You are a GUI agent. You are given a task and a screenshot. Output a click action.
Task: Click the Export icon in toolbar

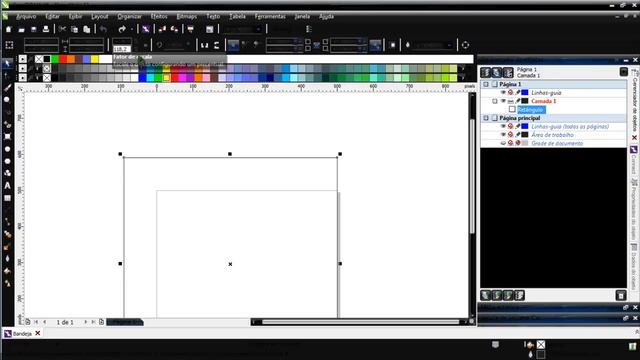[x=175, y=29]
